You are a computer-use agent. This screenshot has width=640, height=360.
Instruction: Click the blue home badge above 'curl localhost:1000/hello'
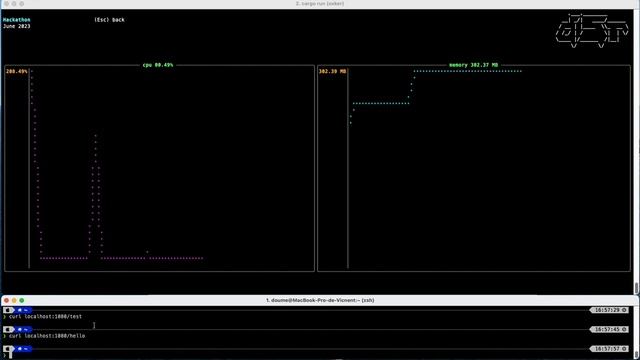tap(23, 329)
